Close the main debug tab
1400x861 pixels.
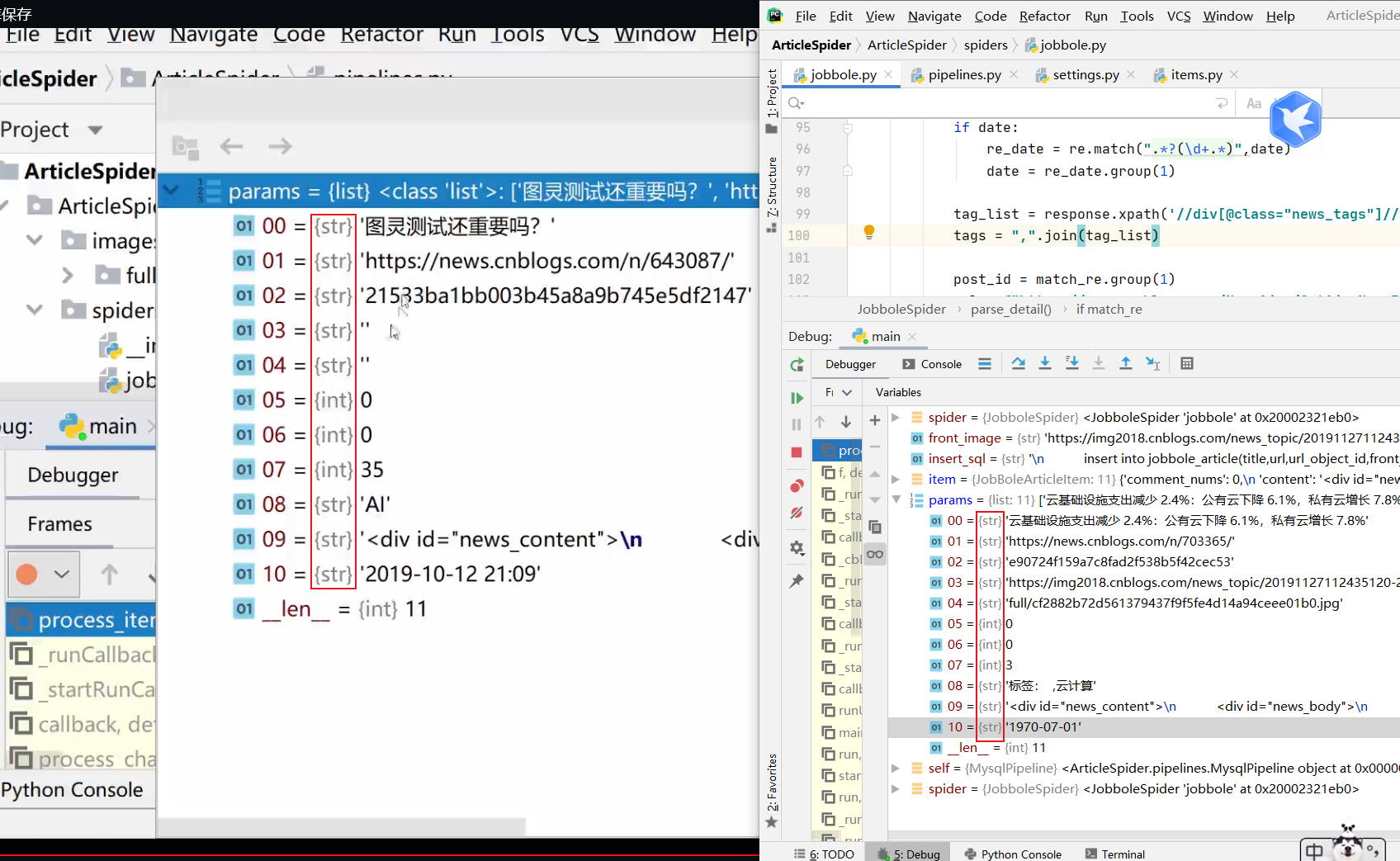coord(912,336)
